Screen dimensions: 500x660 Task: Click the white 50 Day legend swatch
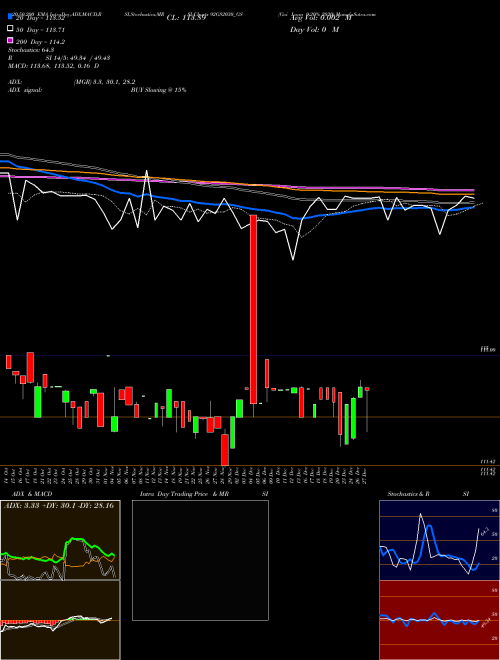10,29
